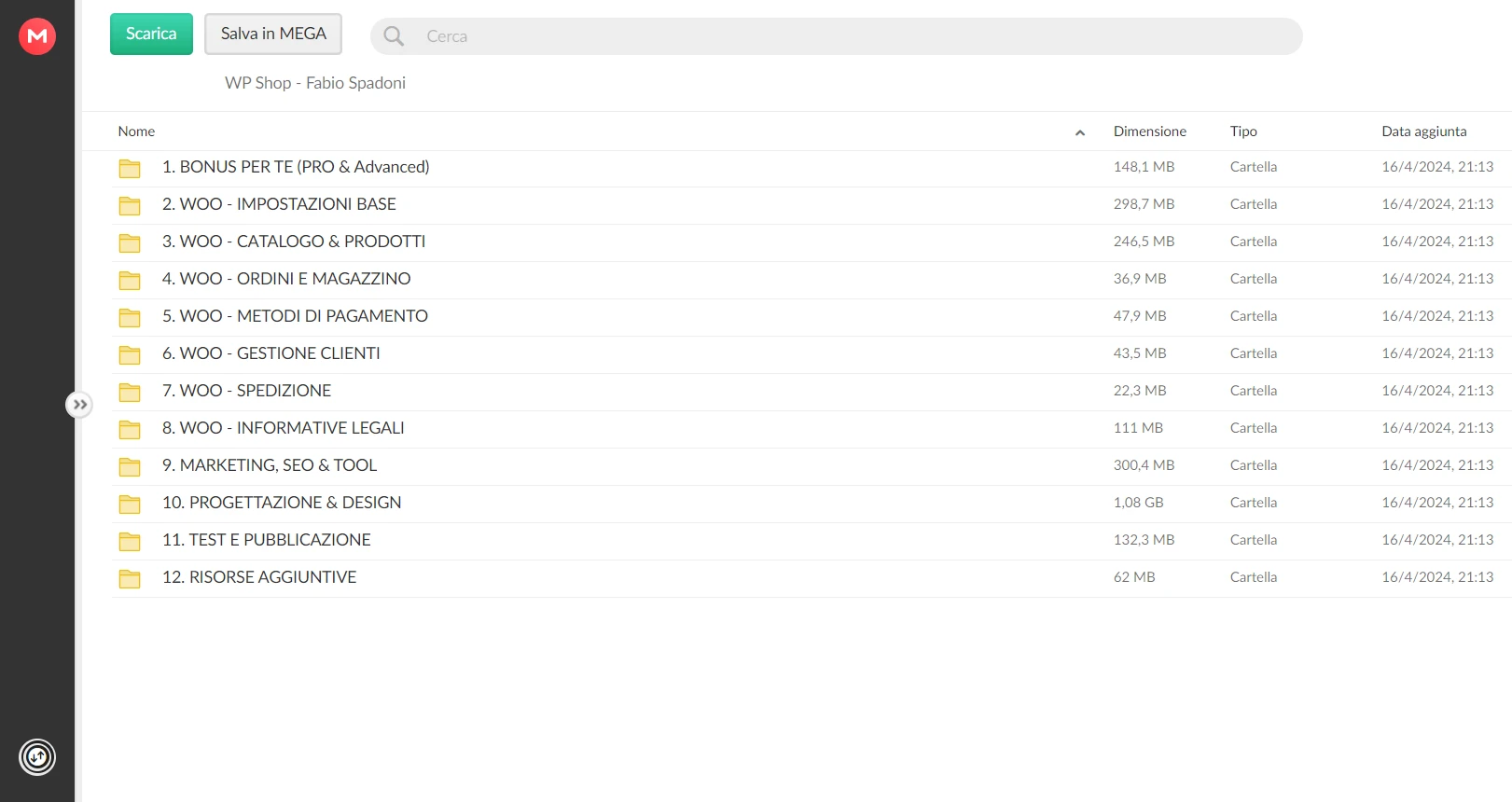Click the Salva in MEGA button
The height and width of the screenshot is (802, 1512).
pyautogui.click(x=273, y=34)
